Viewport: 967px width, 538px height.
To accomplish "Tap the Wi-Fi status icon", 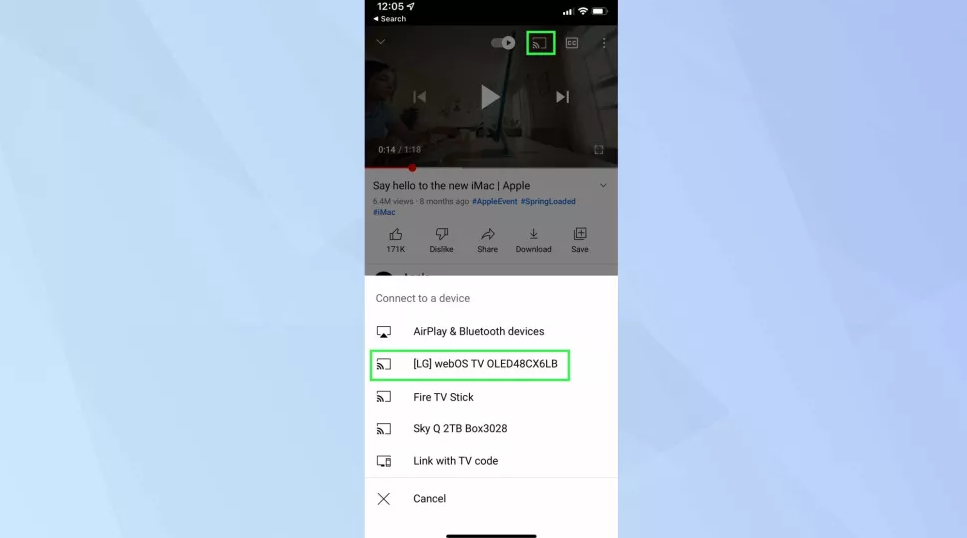I will click(x=582, y=11).
